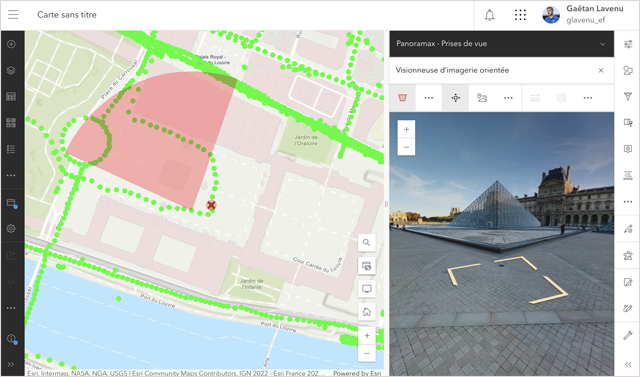The height and width of the screenshot is (377, 640).
Task: Open more options below the embed code icon
Action: [11, 308]
